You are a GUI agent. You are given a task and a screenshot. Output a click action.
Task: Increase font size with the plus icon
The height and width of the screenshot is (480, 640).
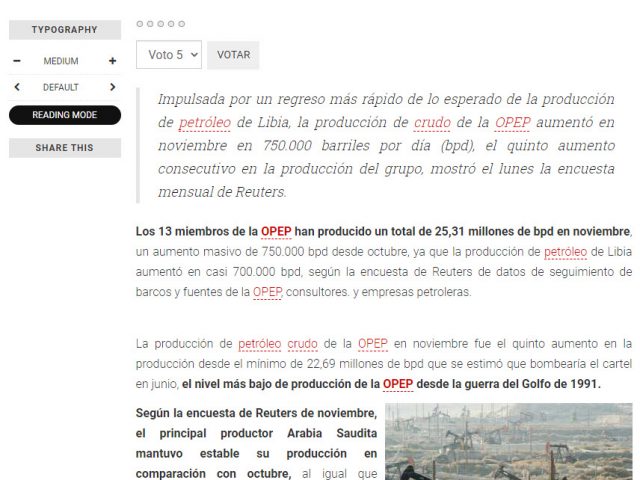pyautogui.click(x=112, y=61)
